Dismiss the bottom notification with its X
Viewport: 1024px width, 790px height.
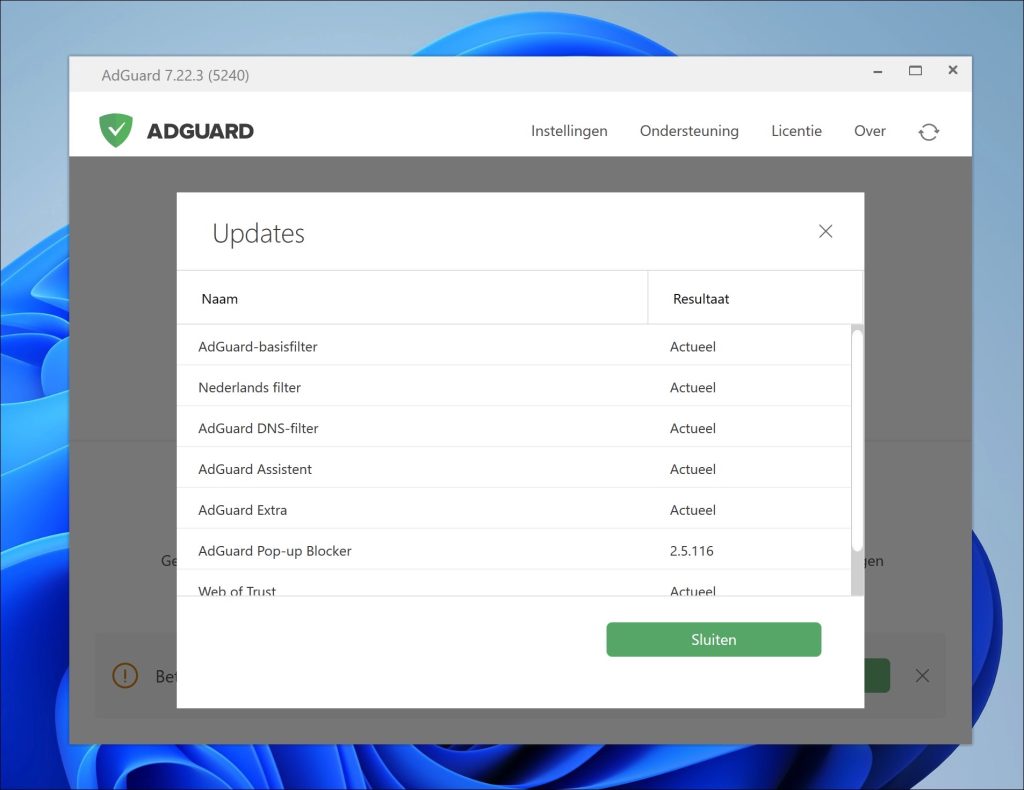(x=922, y=675)
